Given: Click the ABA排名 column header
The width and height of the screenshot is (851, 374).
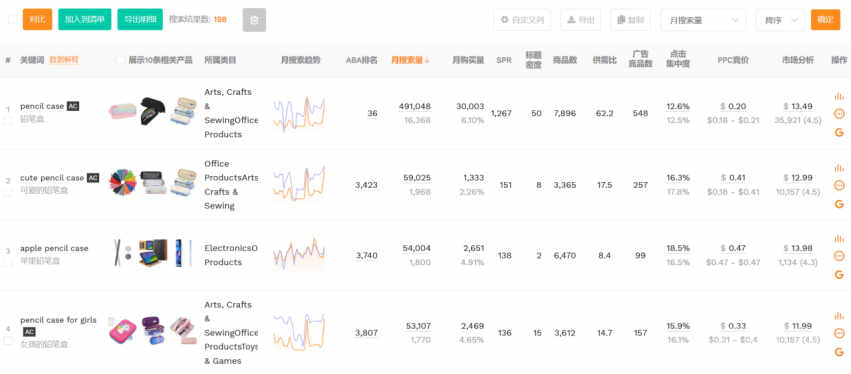Looking at the screenshot, I should point(361,60).
